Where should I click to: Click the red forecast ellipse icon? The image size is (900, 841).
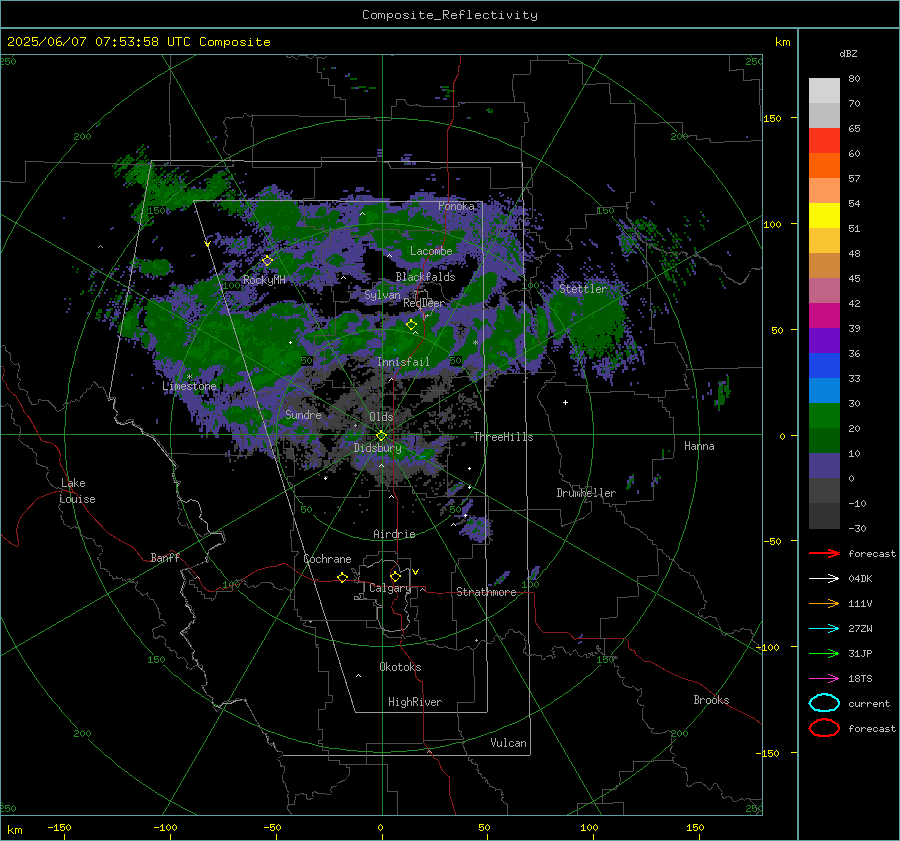coord(824,728)
